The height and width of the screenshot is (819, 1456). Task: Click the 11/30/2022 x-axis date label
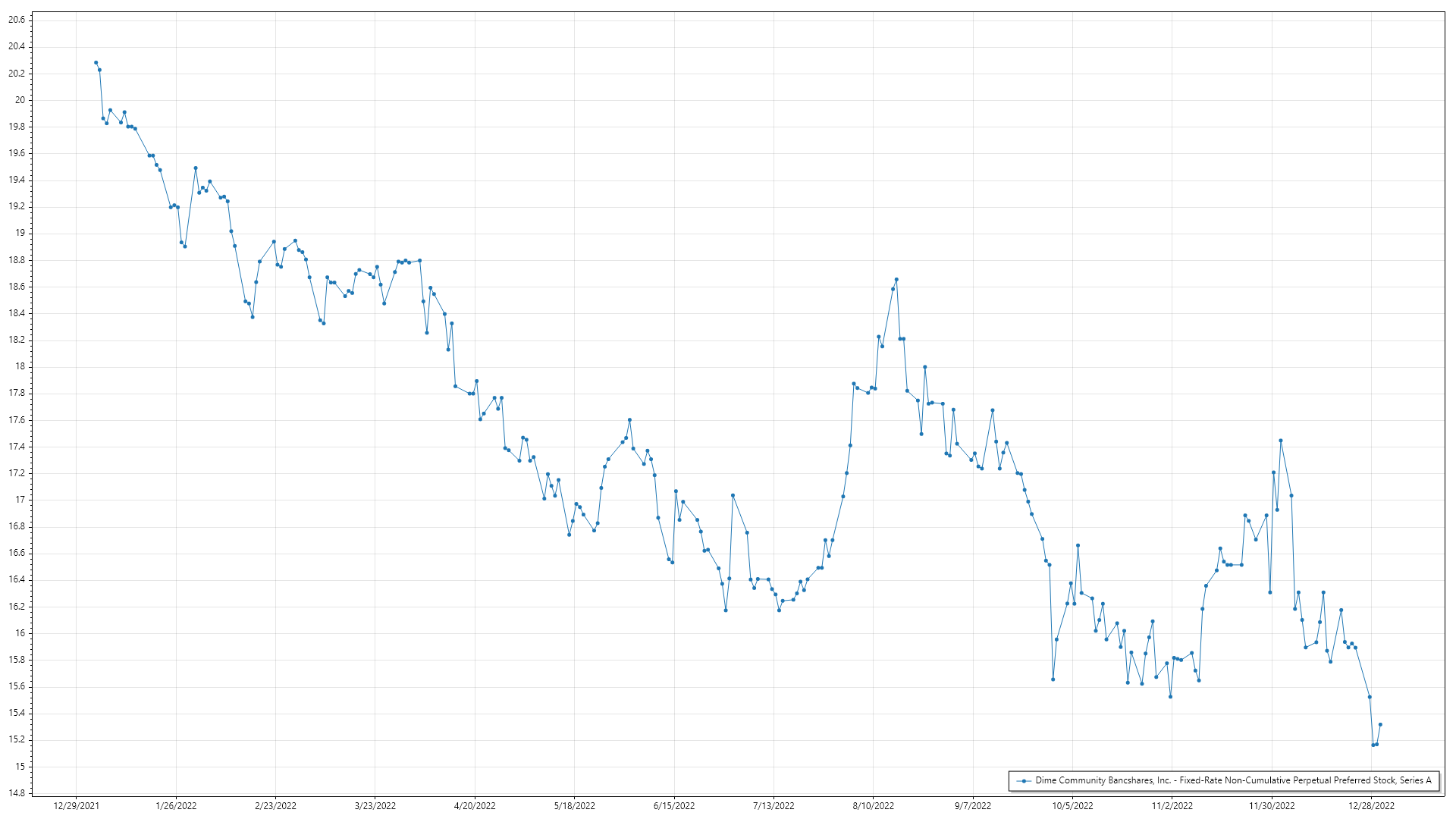point(1272,805)
